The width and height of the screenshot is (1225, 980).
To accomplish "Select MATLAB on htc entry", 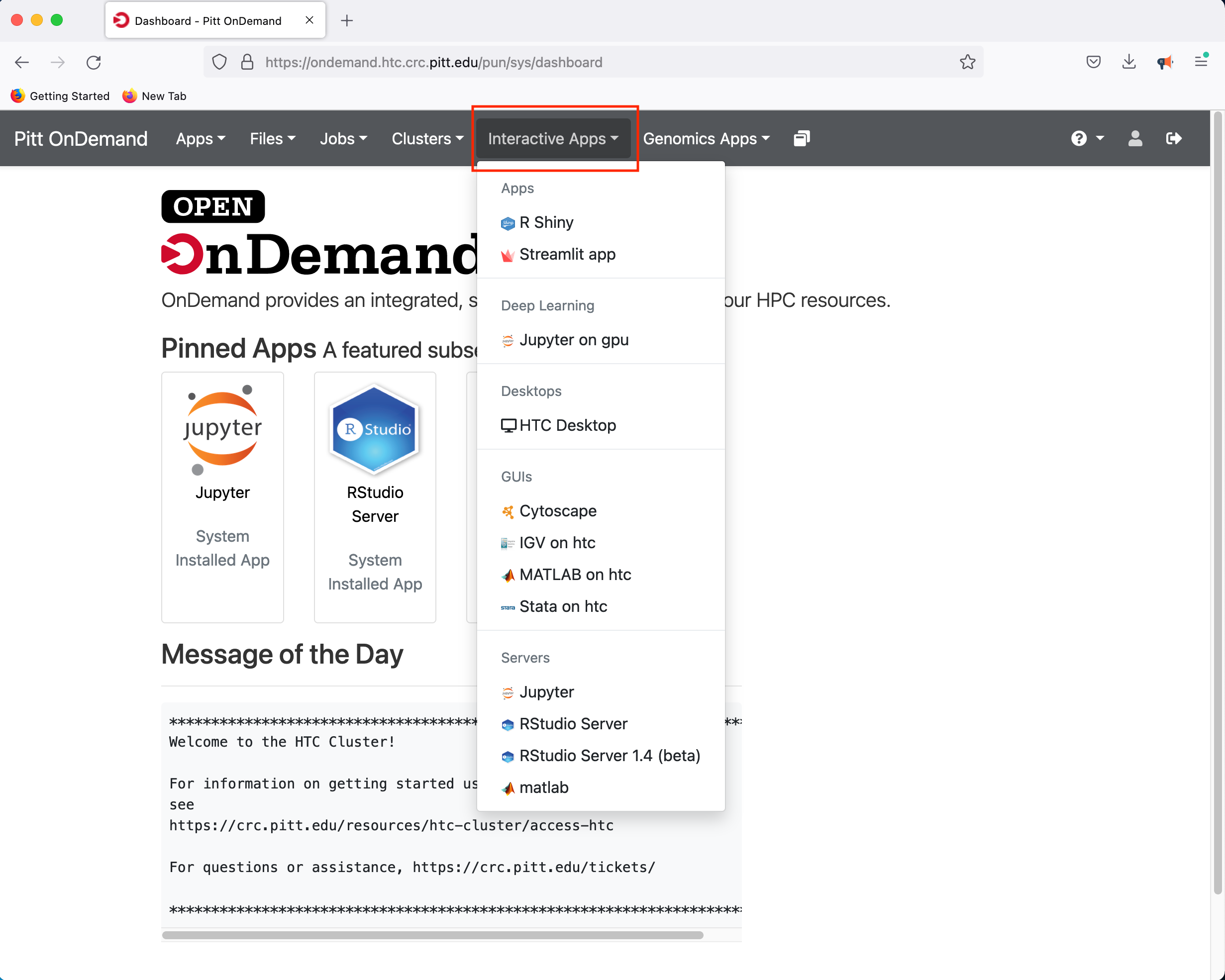I will click(601, 575).
